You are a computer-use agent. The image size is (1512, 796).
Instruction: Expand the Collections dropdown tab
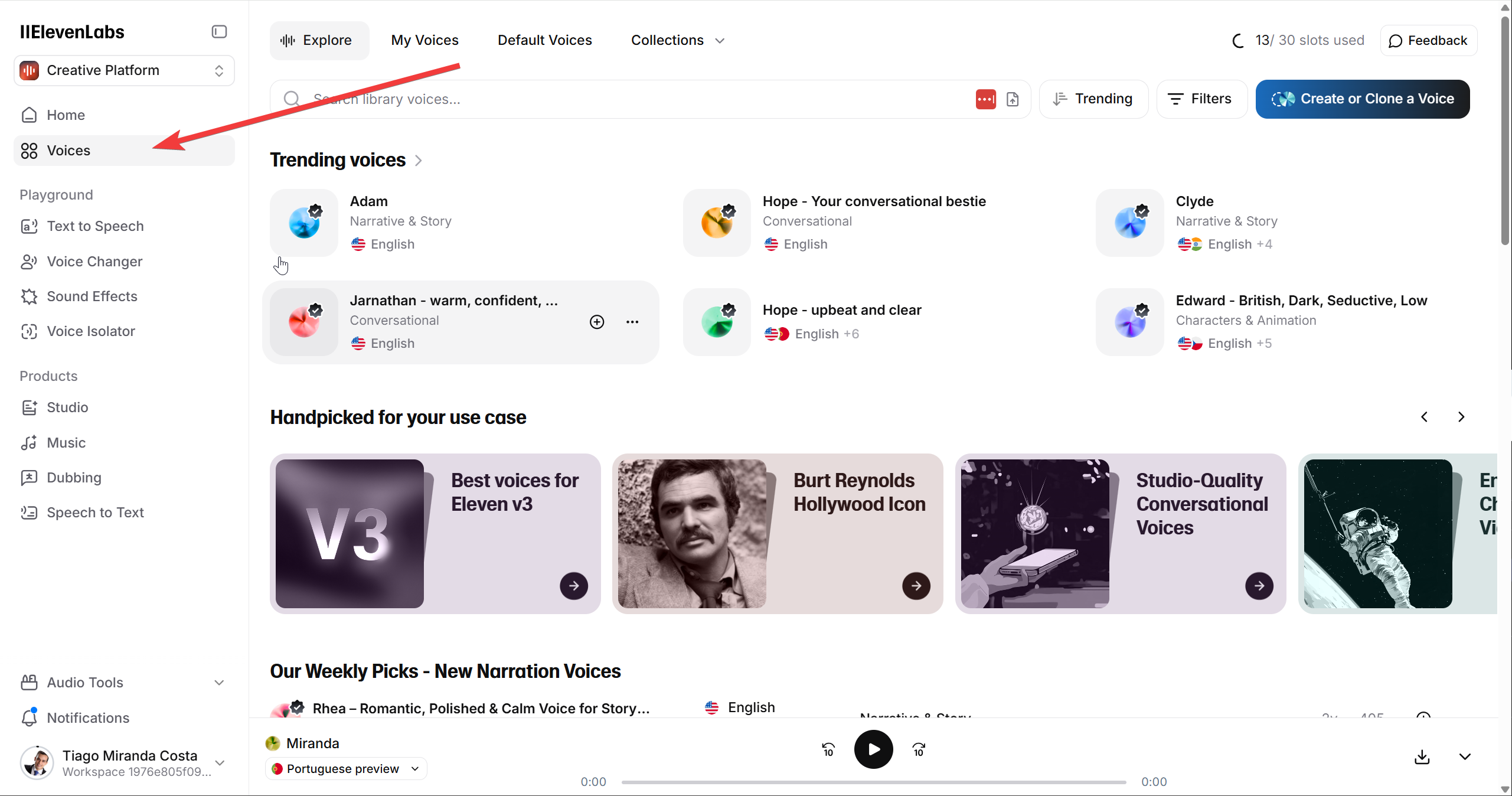click(677, 40)
